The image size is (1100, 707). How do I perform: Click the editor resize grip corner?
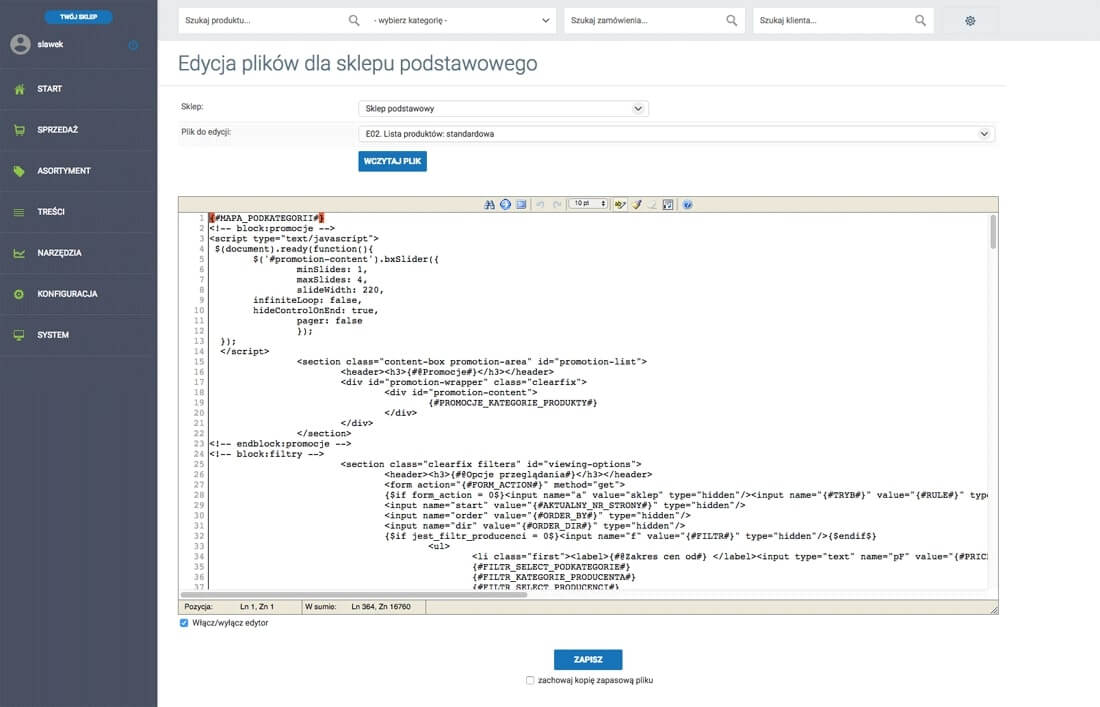pos(994,610)
